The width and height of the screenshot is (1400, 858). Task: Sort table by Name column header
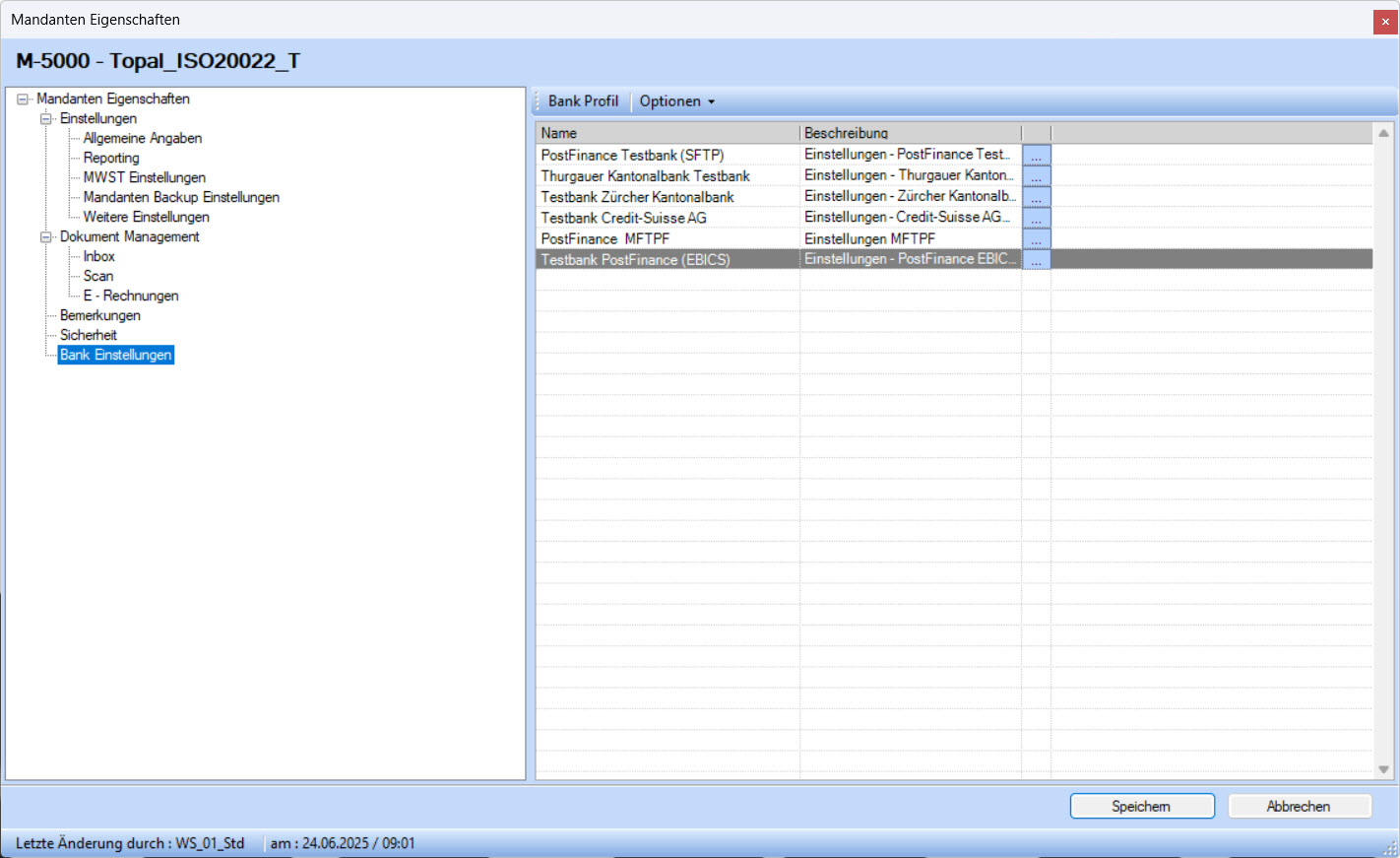667,133
